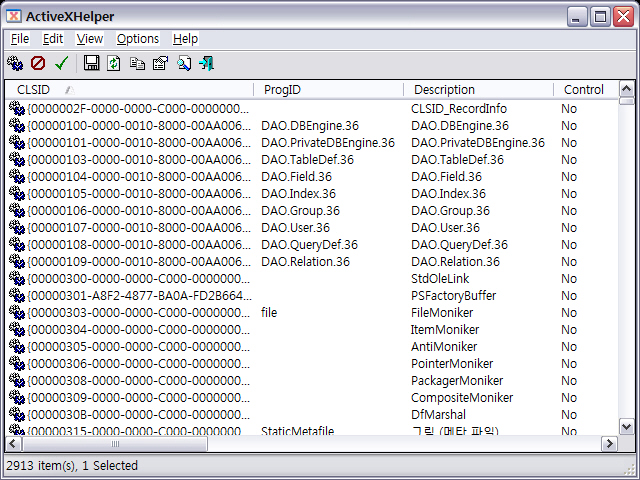Screen dimensions: 640x480
Task: Open Properties using the toolbar properties icon
Action: (x=160, y=63)
